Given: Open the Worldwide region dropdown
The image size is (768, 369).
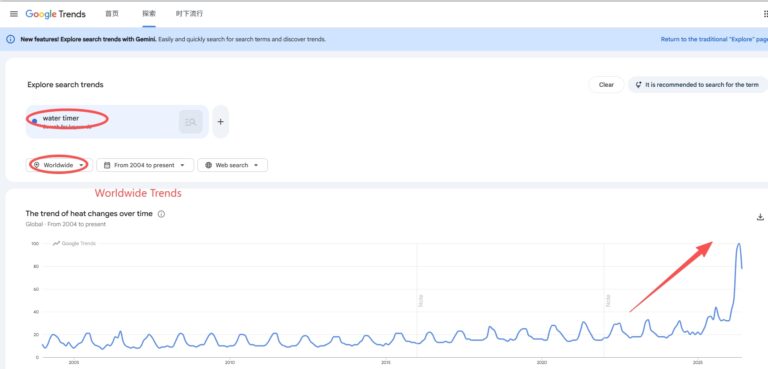Looking at the screenshot, I should (59, 165).
